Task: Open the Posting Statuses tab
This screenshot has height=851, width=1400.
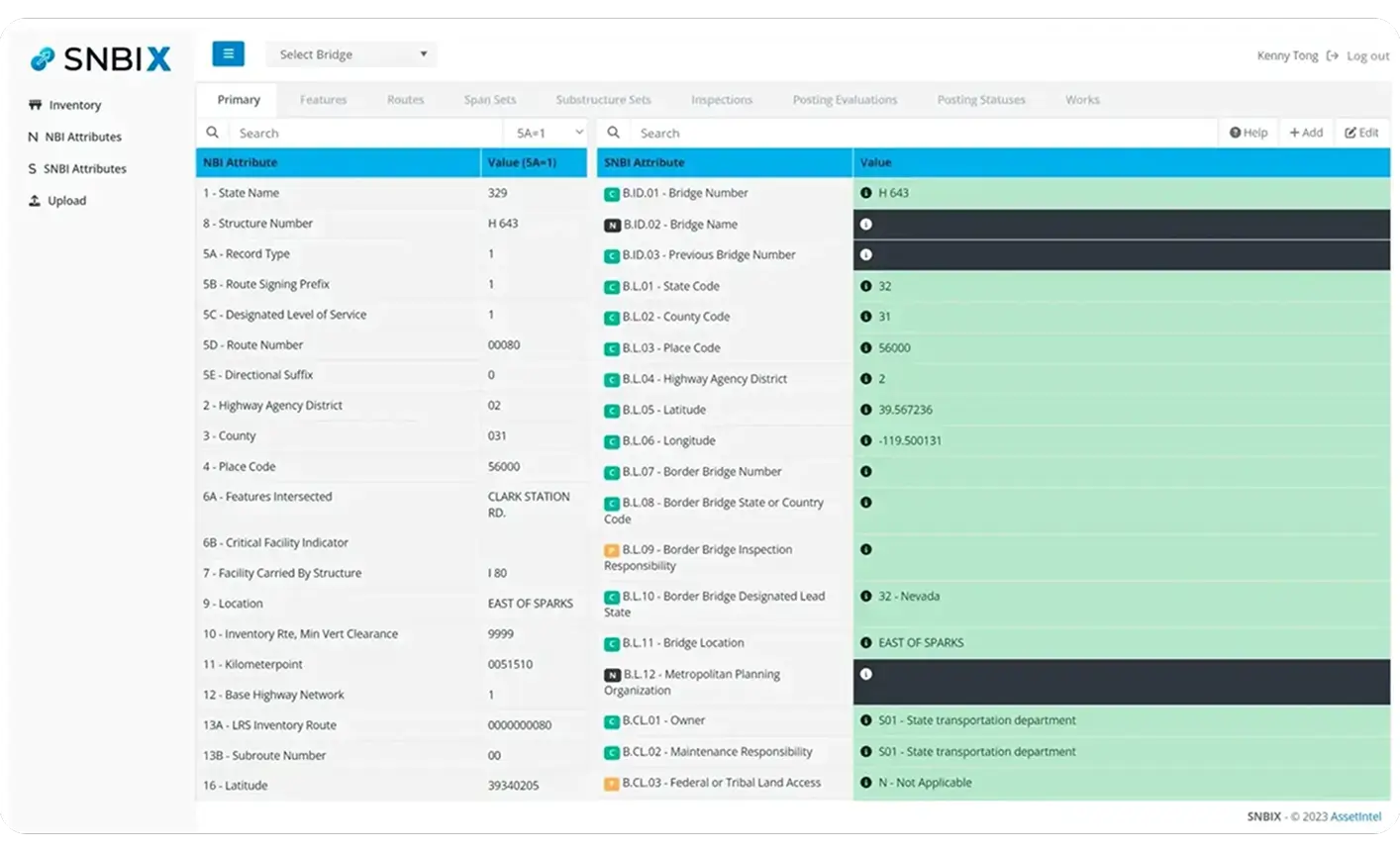Action: point(981,100)
